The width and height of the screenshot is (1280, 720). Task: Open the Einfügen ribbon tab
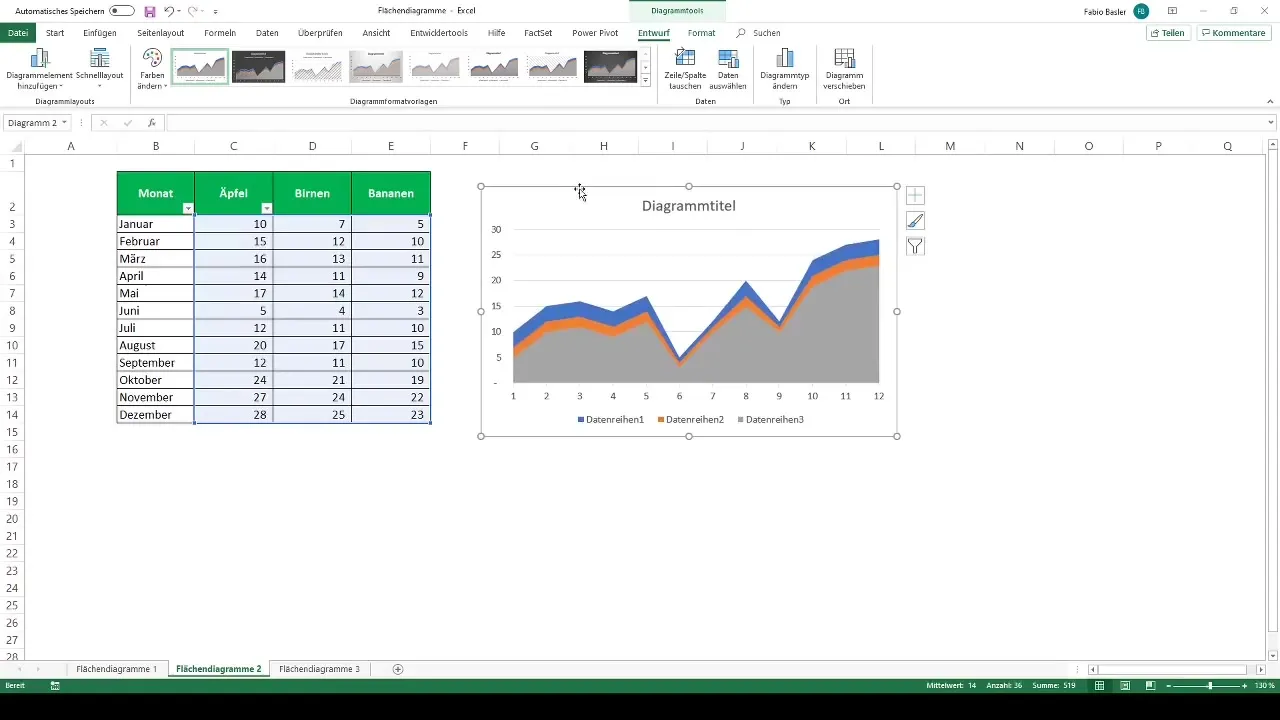pyautogui.click(x=100, y=33)
